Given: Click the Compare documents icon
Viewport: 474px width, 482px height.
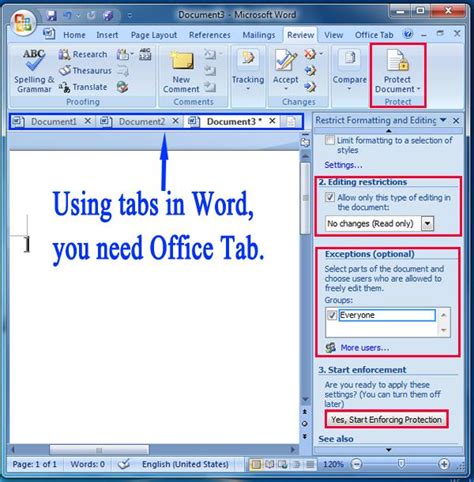Looking at the screenshot, I should click(x=349, y=58).
